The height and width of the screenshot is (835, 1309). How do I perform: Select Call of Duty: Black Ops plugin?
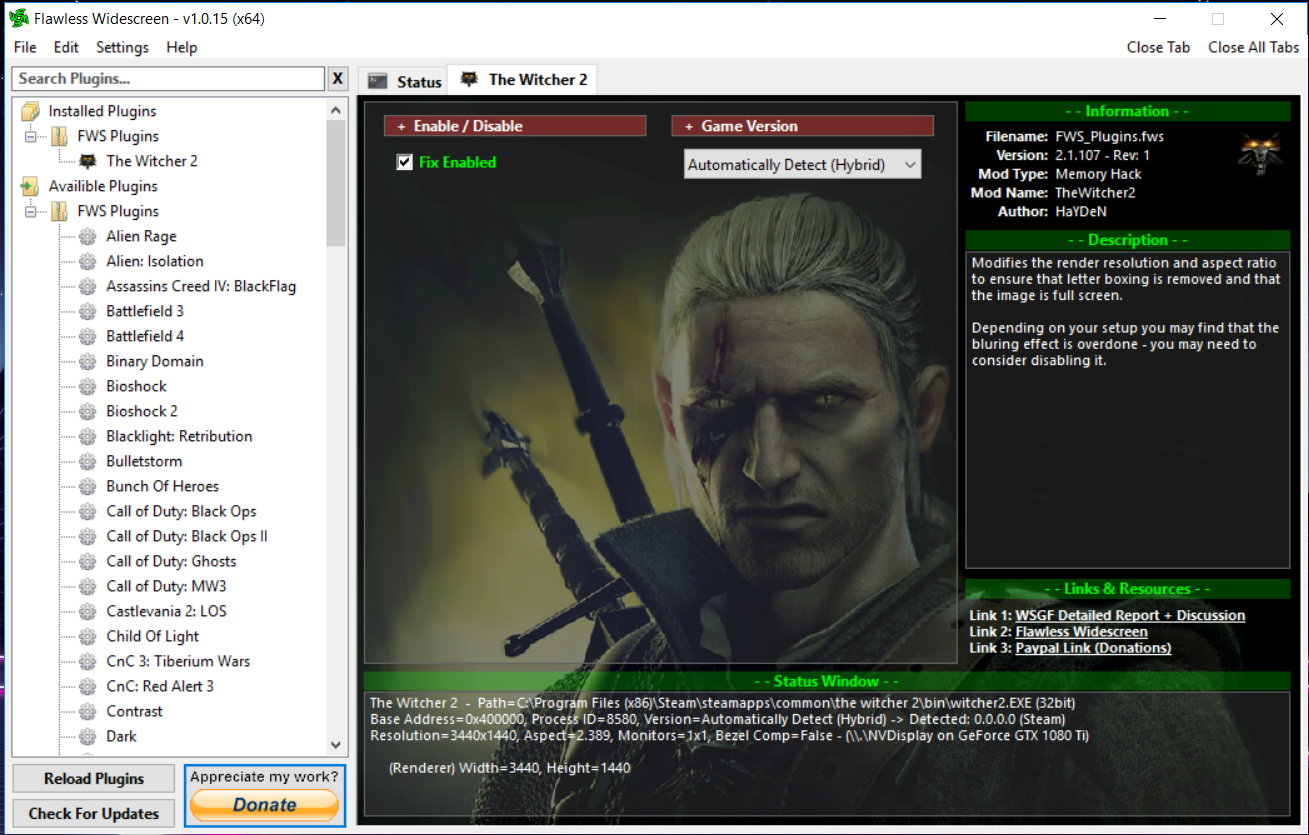pos(181,511)
